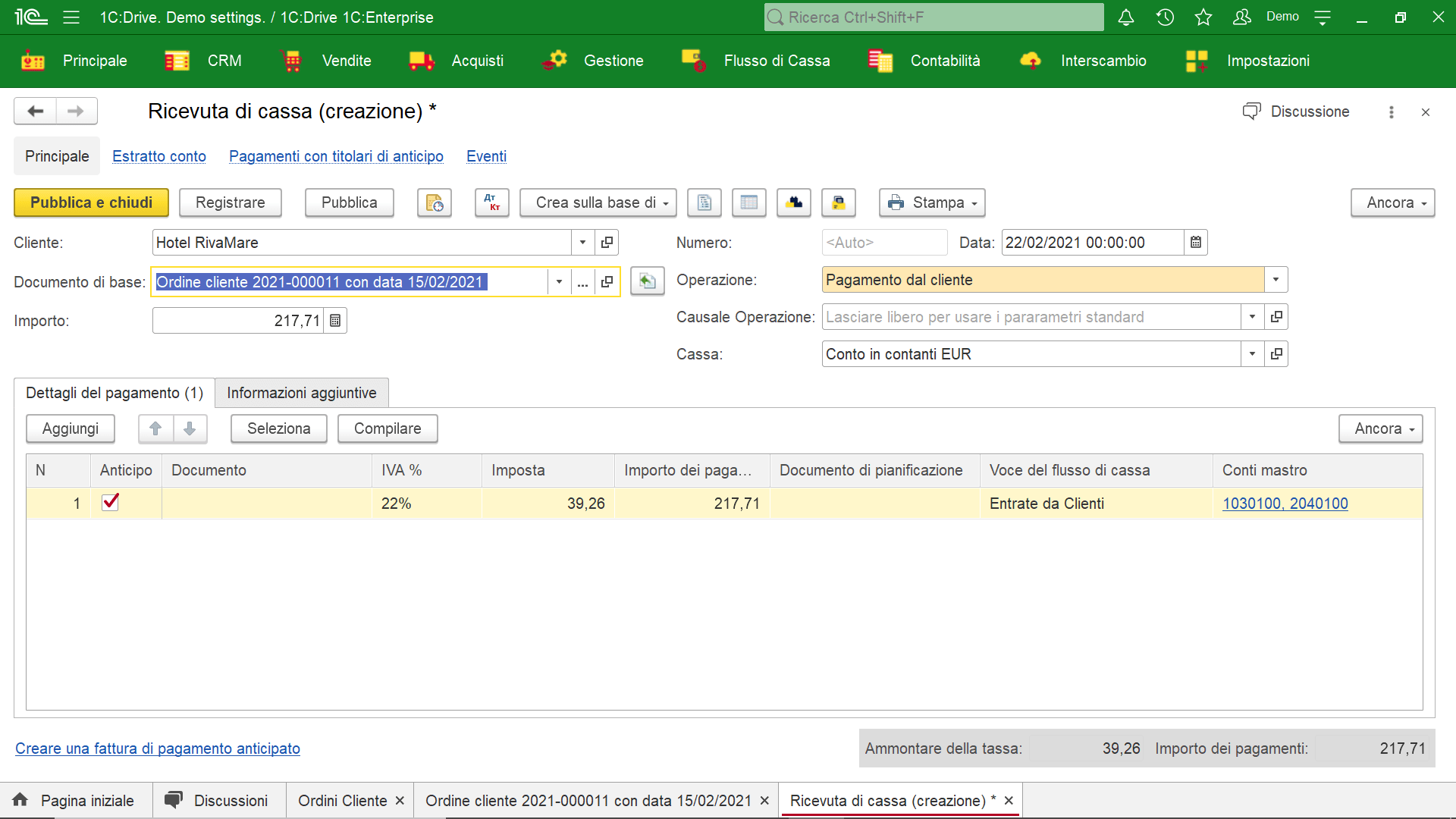Screen dimensions: 1456x819
Task: Open top toolbar Ancora dropdown
Action: tap(1392, 202)
